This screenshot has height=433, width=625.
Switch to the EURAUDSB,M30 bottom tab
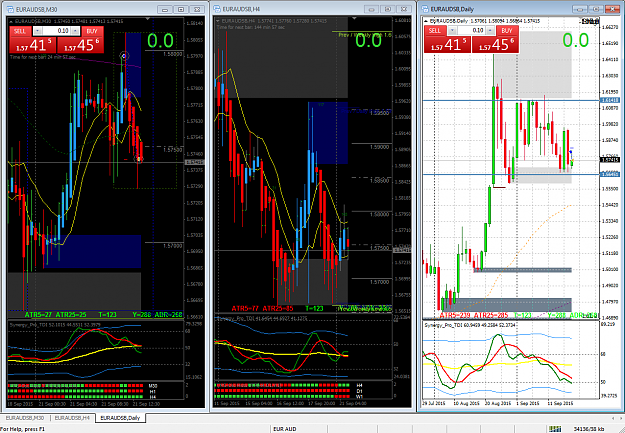25,418
